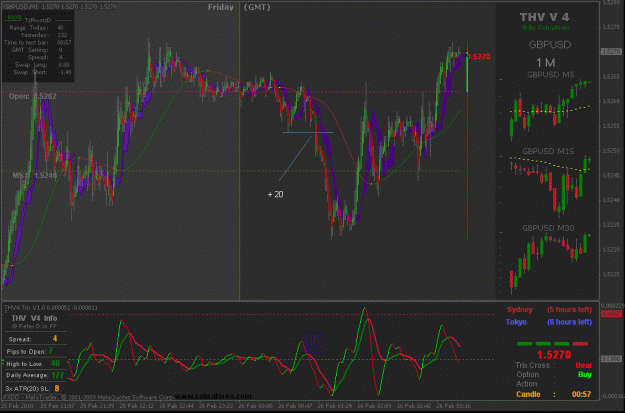Click the blue 'Tokyo' session label
The image size is (625, 413).
point(517,322)
